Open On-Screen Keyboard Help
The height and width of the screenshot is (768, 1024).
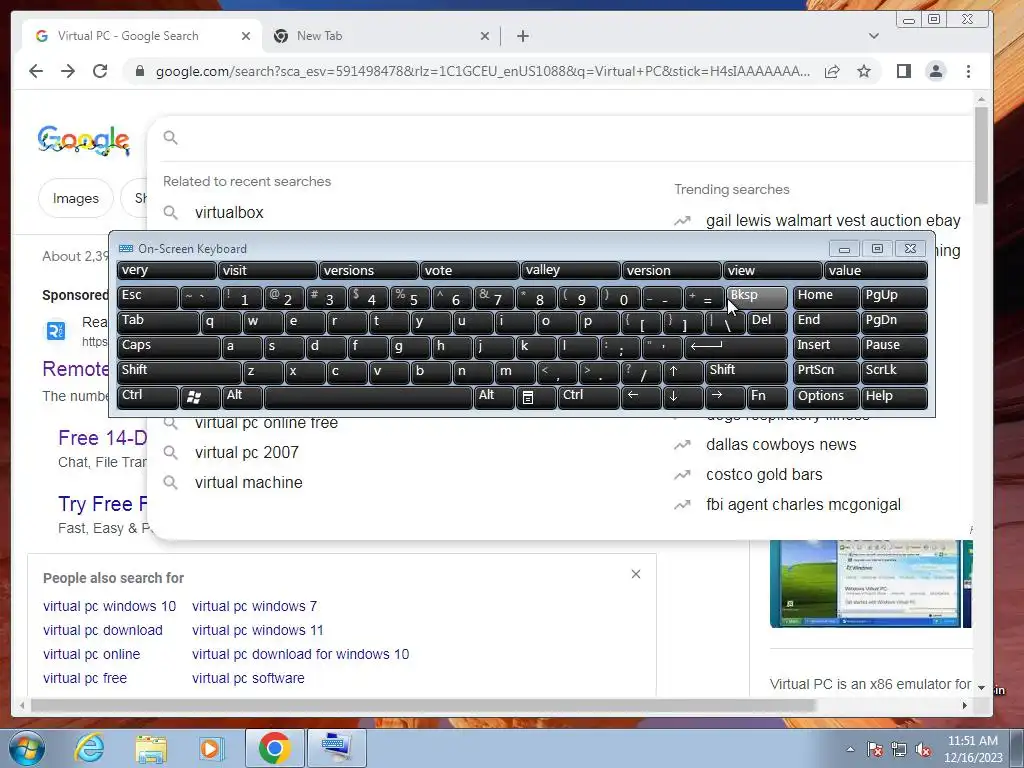point(893,397)
